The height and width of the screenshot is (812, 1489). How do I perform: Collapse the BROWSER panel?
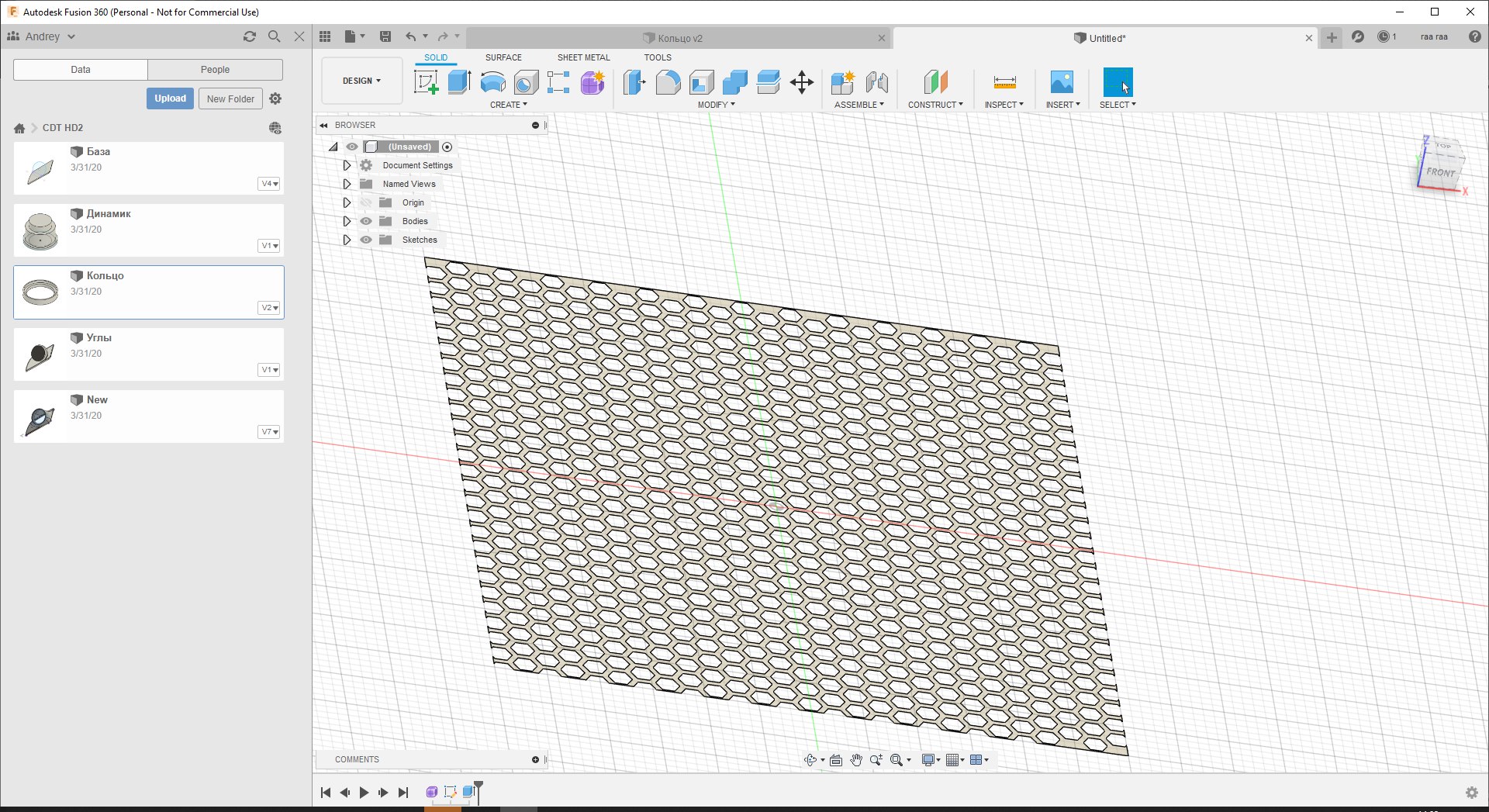[323, 125]
